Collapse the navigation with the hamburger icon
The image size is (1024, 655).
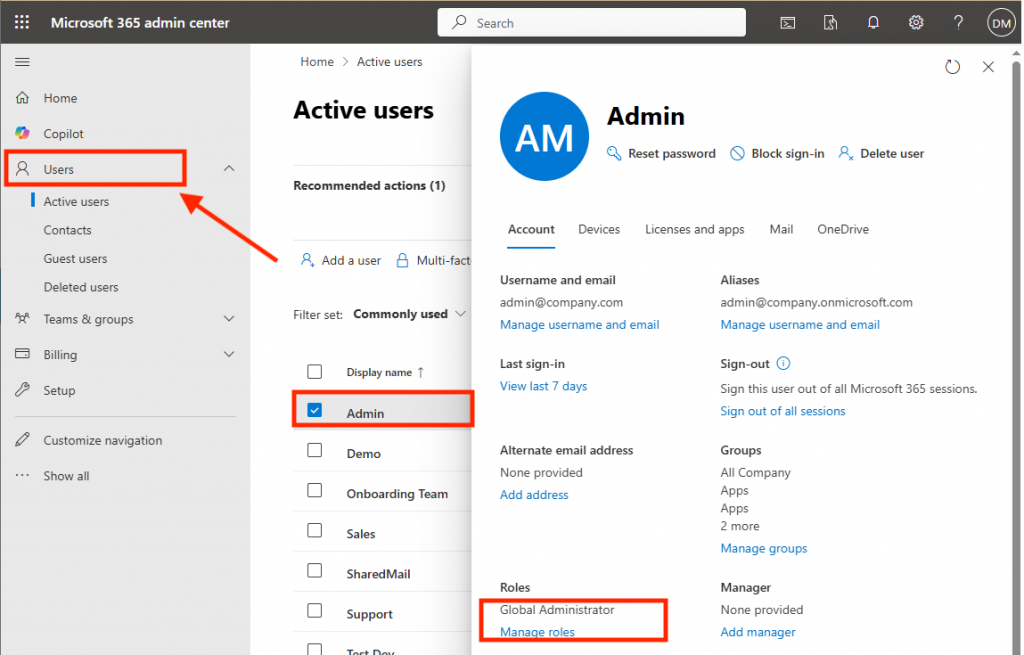pos(22,61)
